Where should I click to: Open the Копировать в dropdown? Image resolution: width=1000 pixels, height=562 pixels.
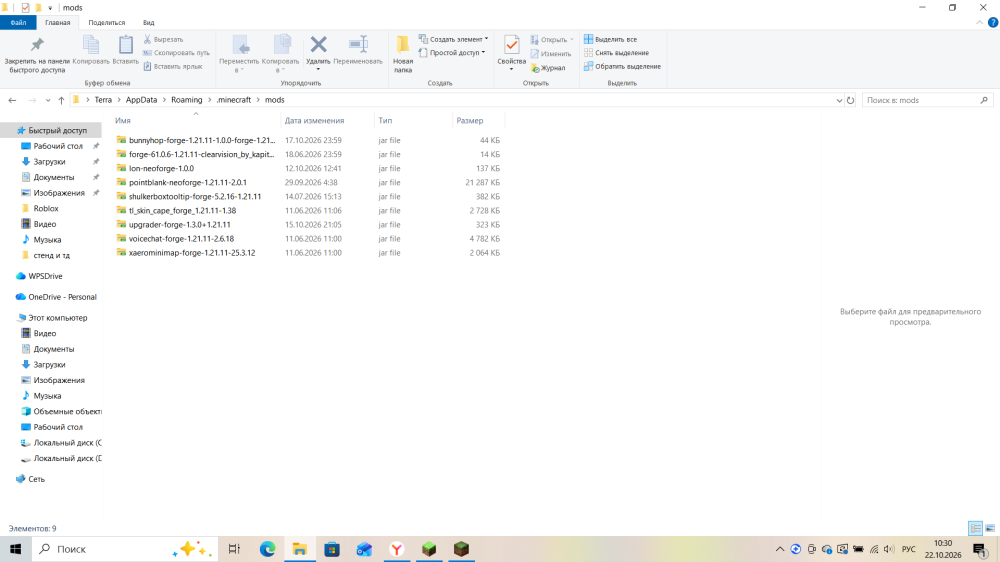pyautogui.click(x=280, y=54)
